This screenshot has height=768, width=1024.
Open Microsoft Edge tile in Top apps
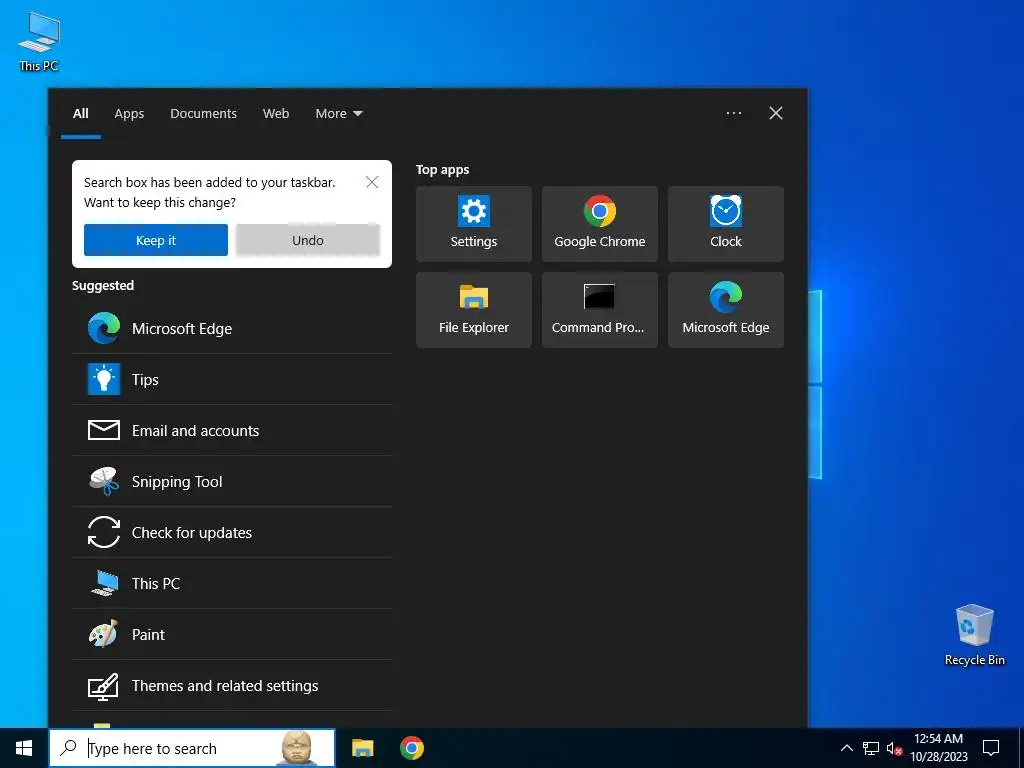(726, 310)
